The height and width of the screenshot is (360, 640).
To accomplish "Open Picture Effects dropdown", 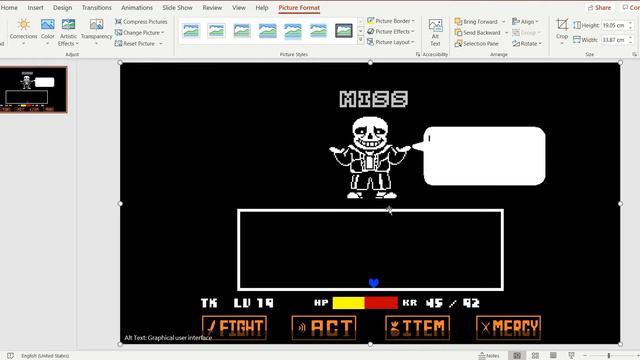I will (x=391, y=31).
